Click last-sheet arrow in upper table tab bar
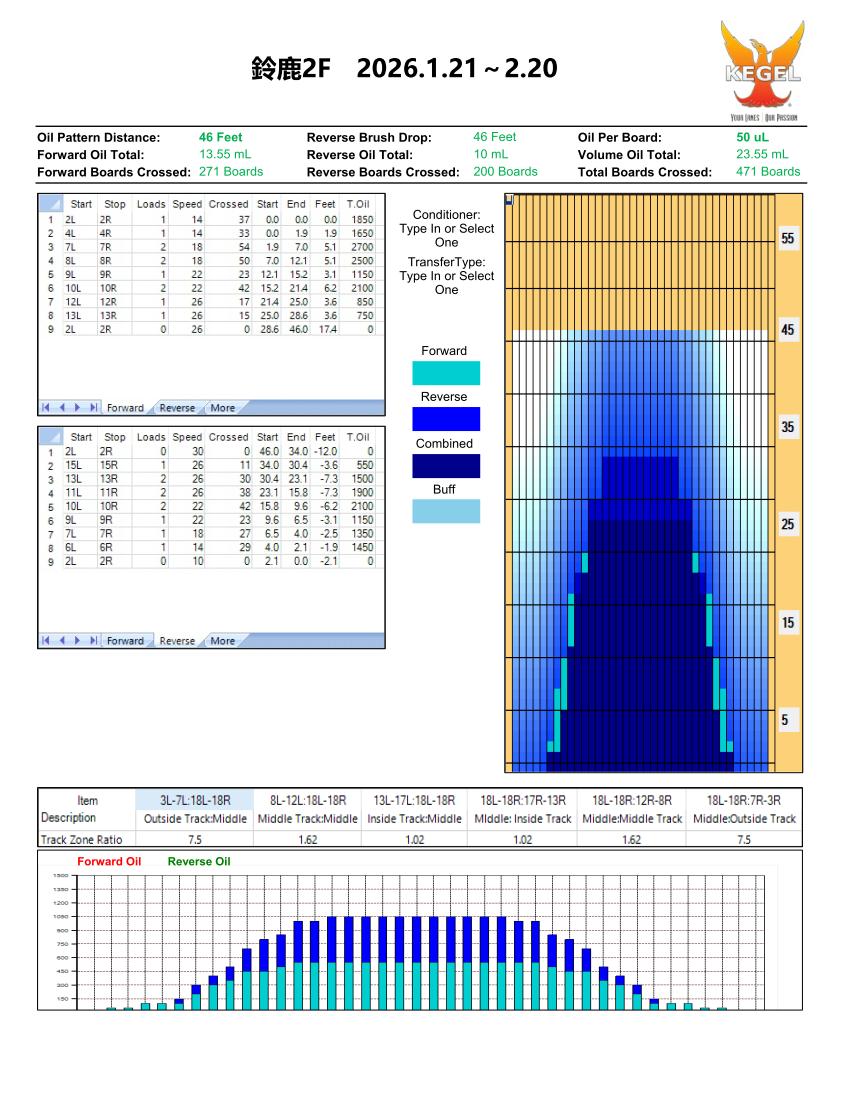The width and height of the screenshot is (851, 1101). pos(93,408)
